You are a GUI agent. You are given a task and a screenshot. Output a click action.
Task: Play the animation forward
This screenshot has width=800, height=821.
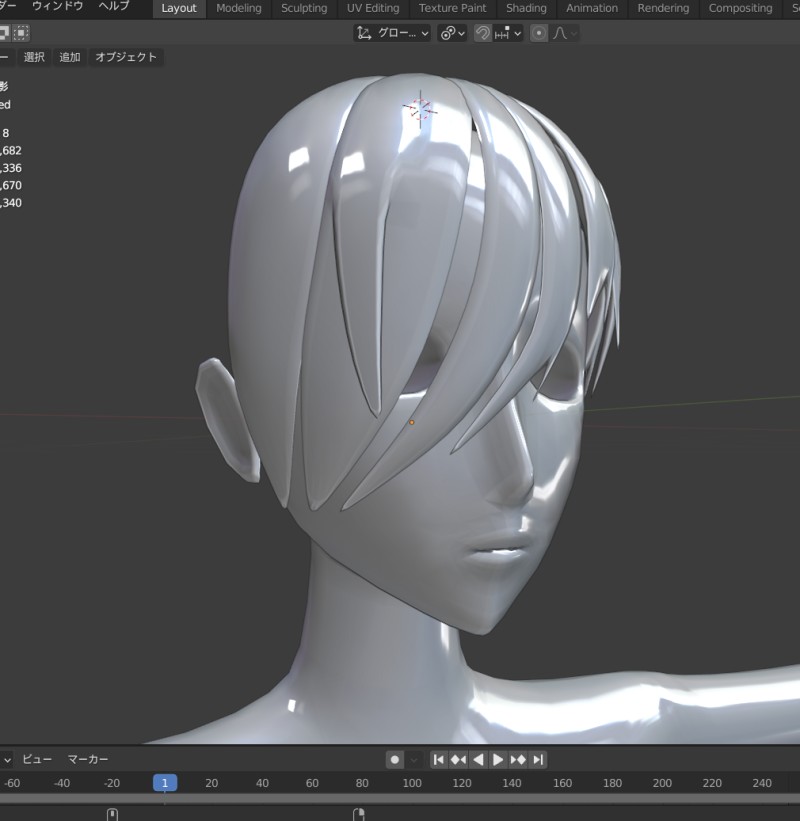pos(498,760)
